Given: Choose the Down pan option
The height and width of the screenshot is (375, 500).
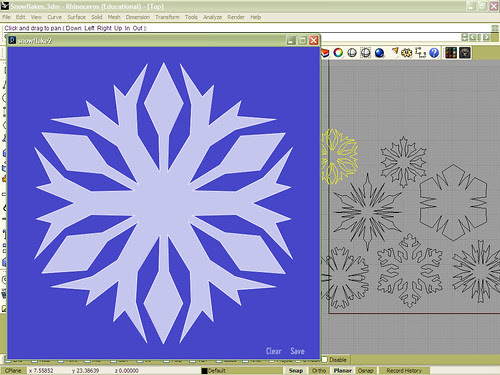Looking at the screenshot, I should point(73,28).
